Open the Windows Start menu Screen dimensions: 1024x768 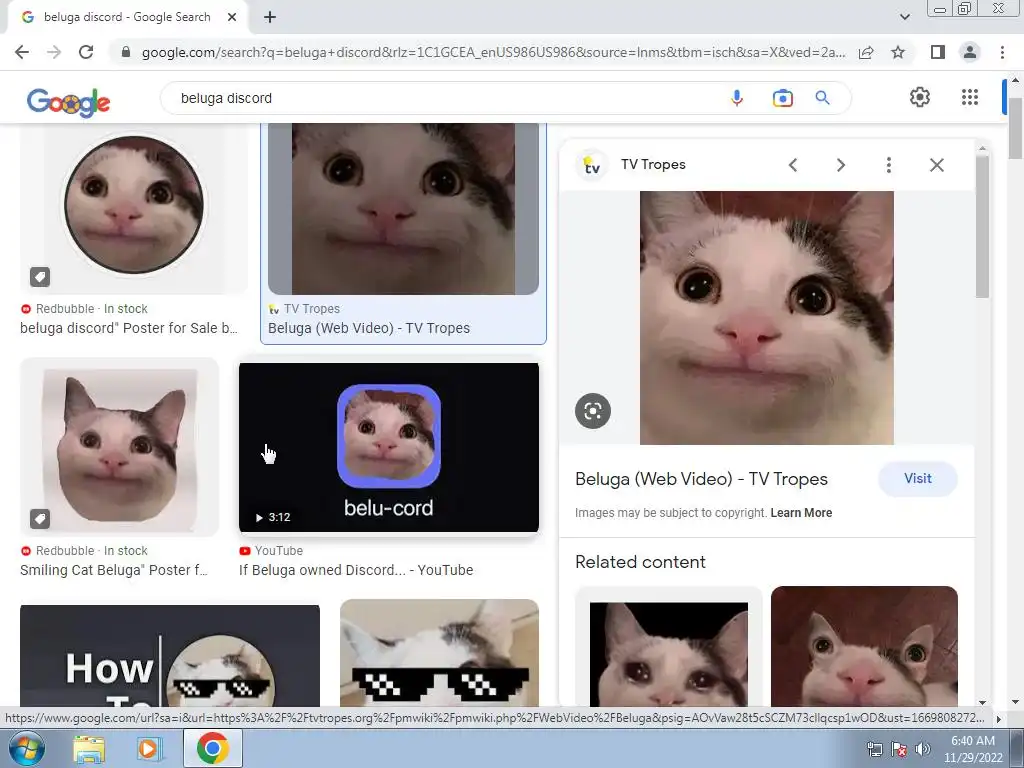[27, 748]
